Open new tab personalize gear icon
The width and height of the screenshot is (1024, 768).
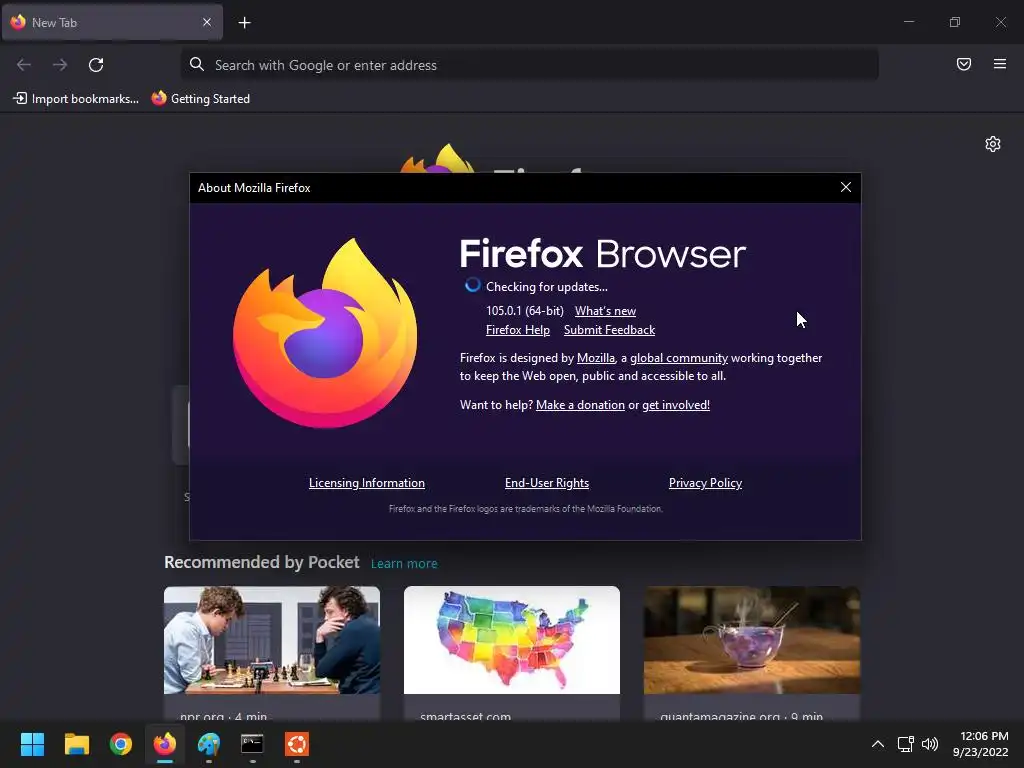(993, 144)
